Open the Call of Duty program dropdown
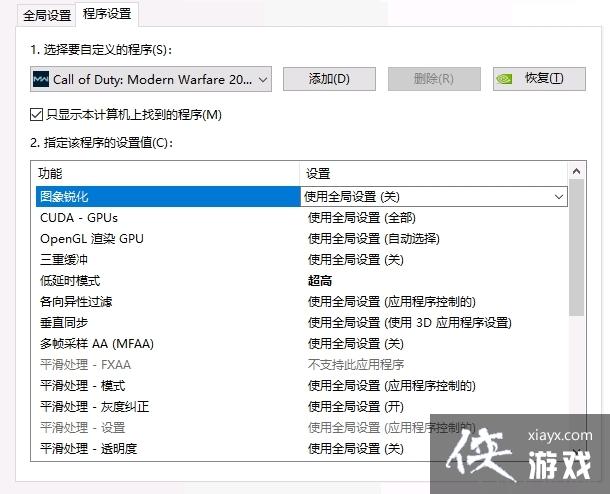The image size is (610, 494). click(x=151, y=79)
